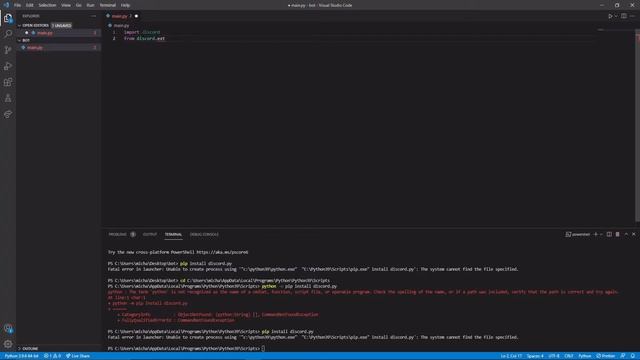This screenshot has height=360, width=640.
Task: Open the Live Share activity bar icon
Action: (x=8, y=114)
